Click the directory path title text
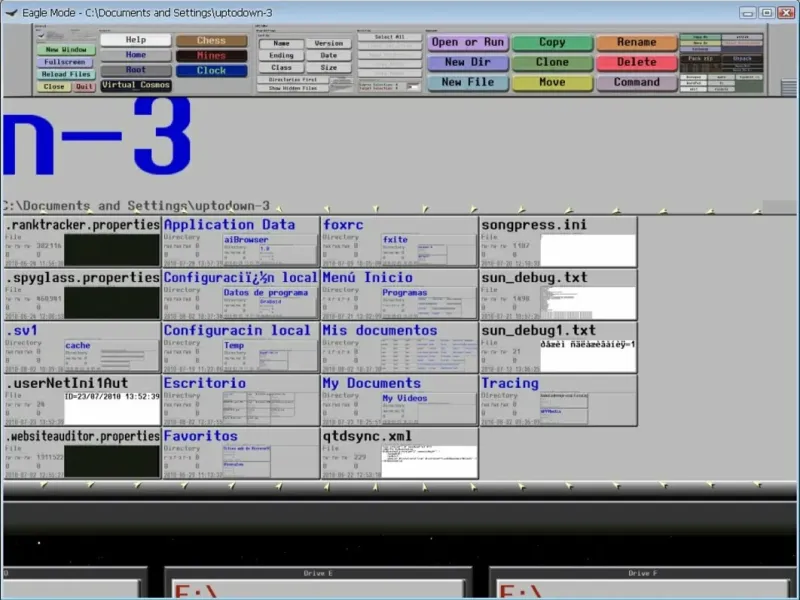 click(x=136, y=206)
